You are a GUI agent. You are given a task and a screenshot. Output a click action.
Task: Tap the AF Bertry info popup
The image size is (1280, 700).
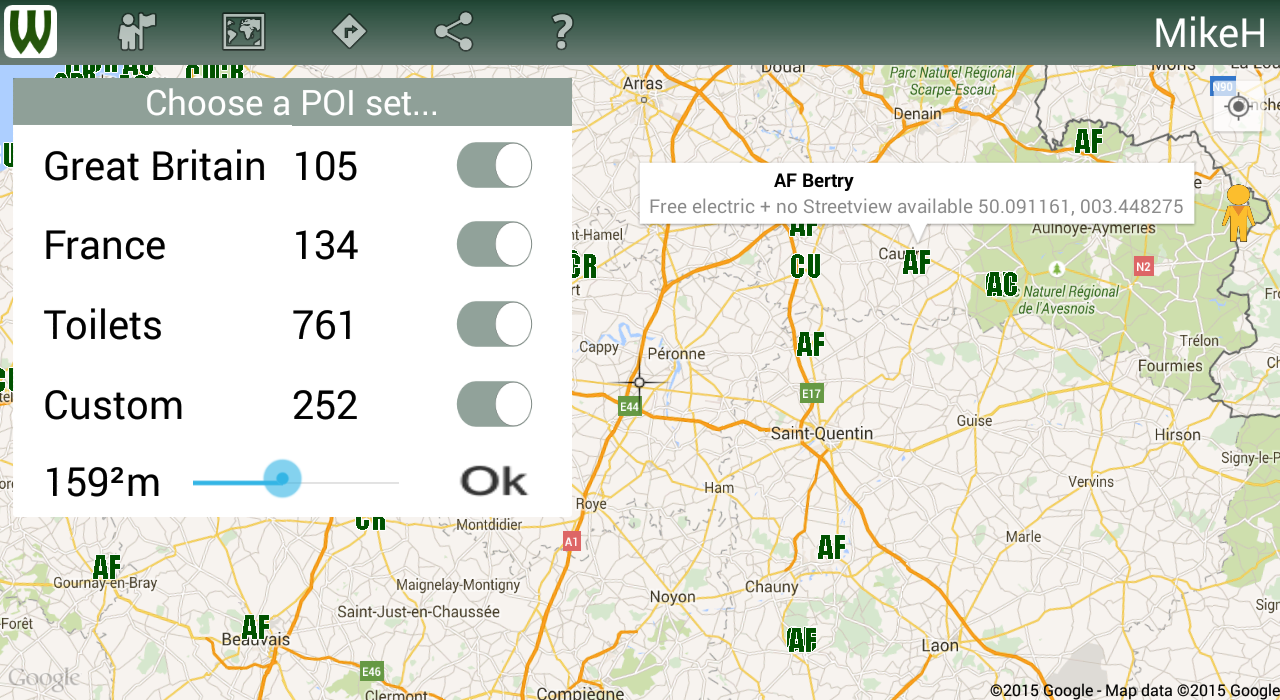pyautogui.click(x=917, y=193)
